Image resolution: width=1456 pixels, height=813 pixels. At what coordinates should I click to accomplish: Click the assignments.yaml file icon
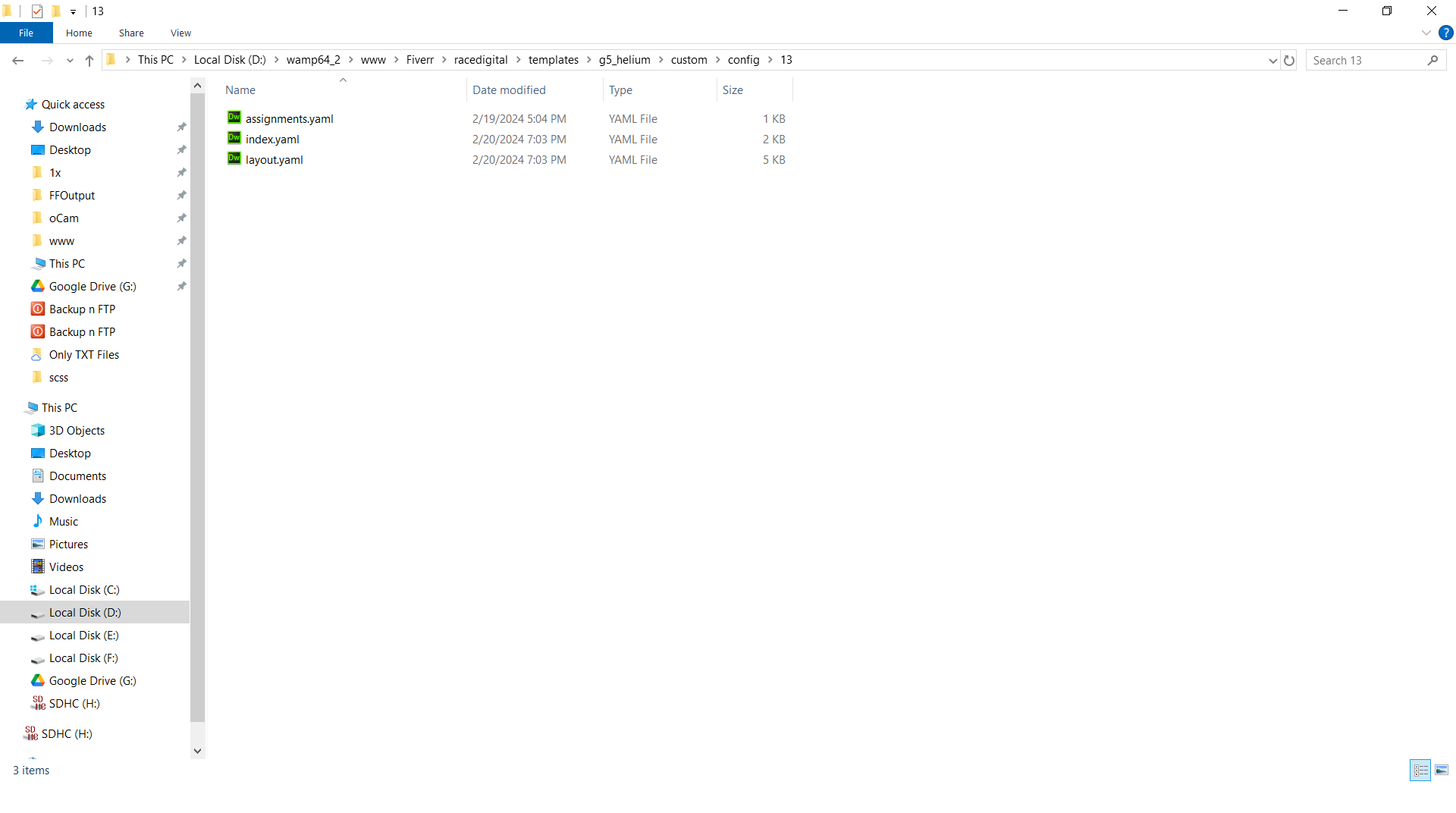click(x=234, y=118)
